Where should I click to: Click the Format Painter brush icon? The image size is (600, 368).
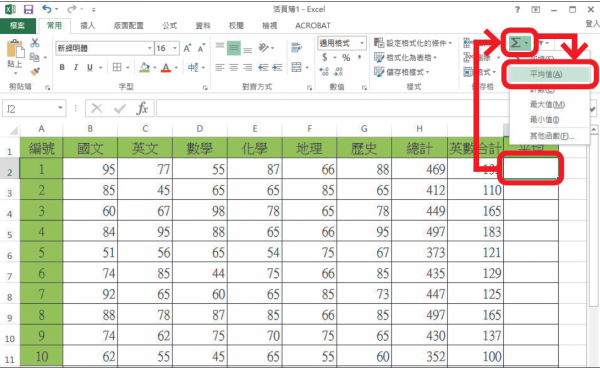tap(35, 72)
